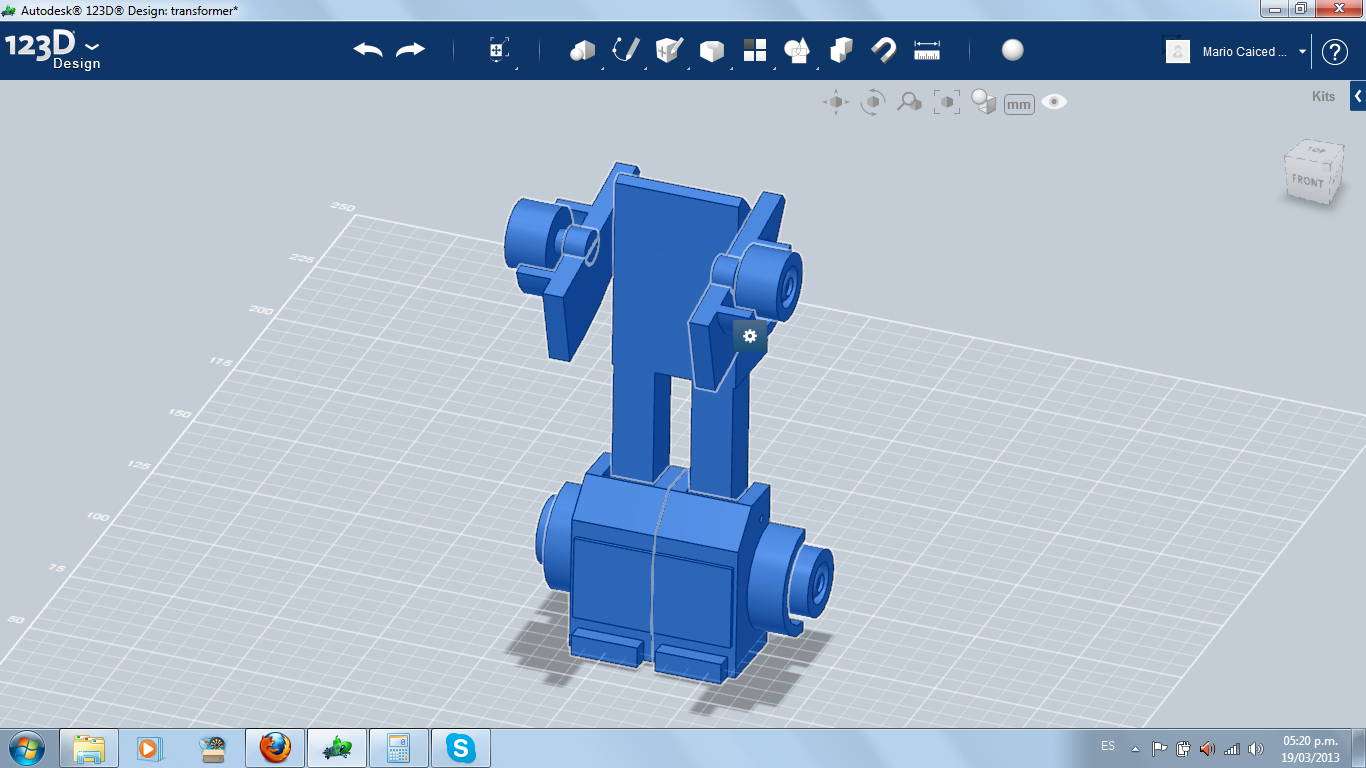Image resolution: width=1366 pixels, height=768 pixels.
Task: Open Windows Media Player from the taskbar
Action: (150, 748)
